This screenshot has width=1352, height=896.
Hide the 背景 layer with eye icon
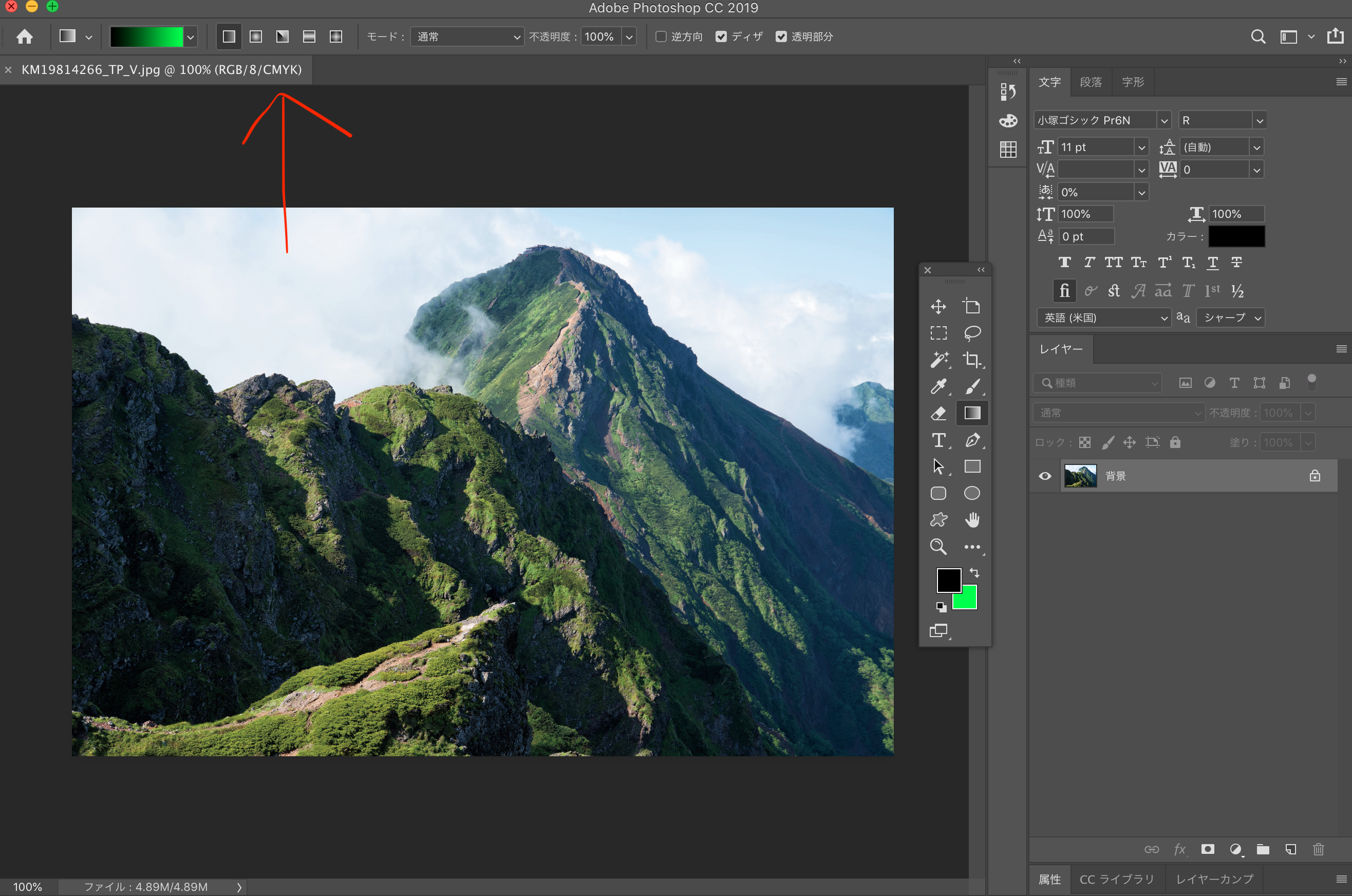point(1045,476)
